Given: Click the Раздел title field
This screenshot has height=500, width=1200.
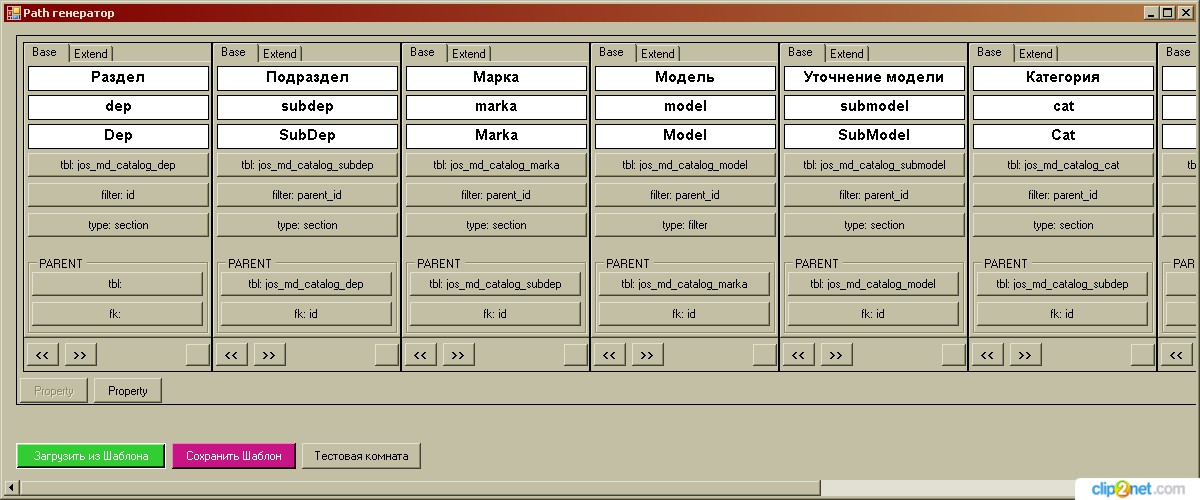Looking at the screenshot, I should [119, 78].
